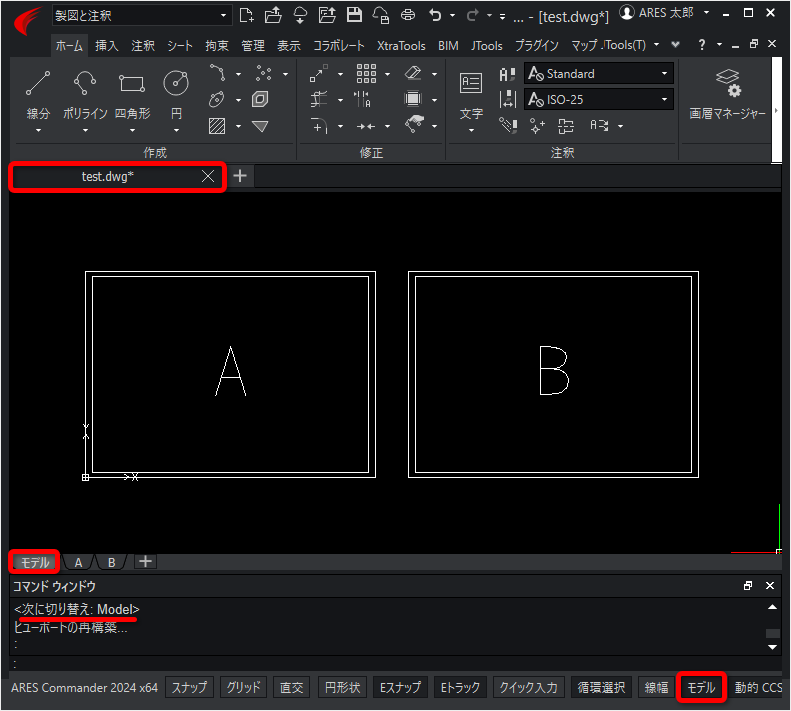Screen dimensions: 791x711
Task: Click the command input line
Action: coord(396,664)
